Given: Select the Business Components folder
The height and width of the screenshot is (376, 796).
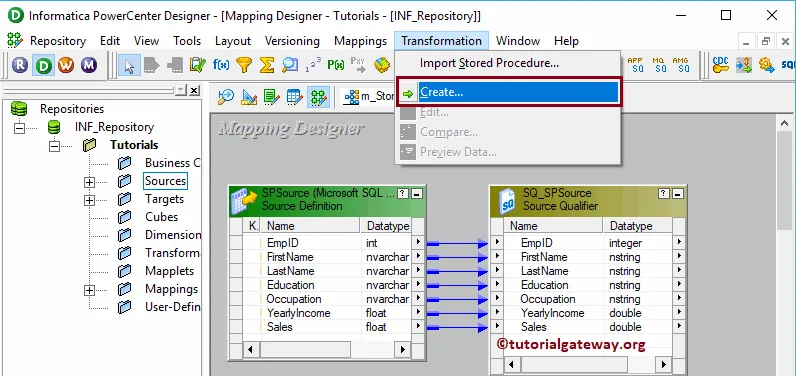Looking at the screenshot, I should (173, 163).
